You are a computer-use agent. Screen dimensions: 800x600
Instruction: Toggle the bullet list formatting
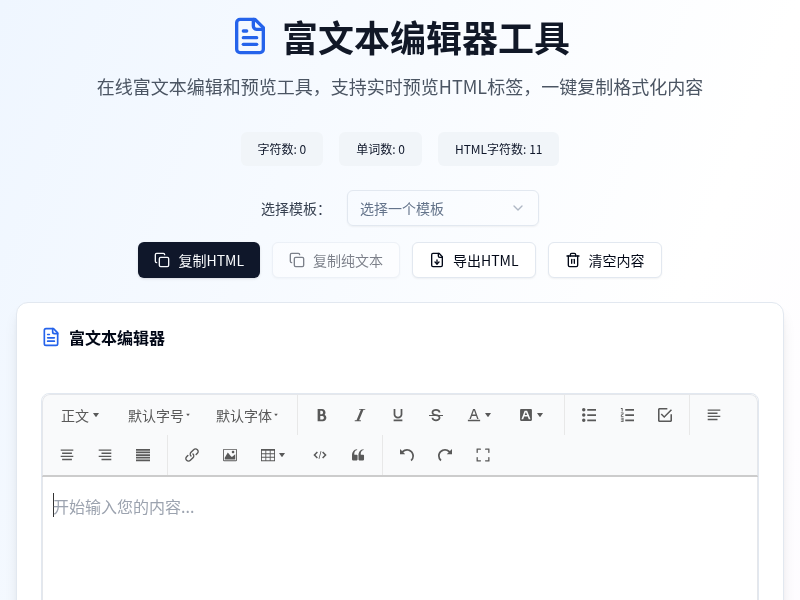coord(589,415)
